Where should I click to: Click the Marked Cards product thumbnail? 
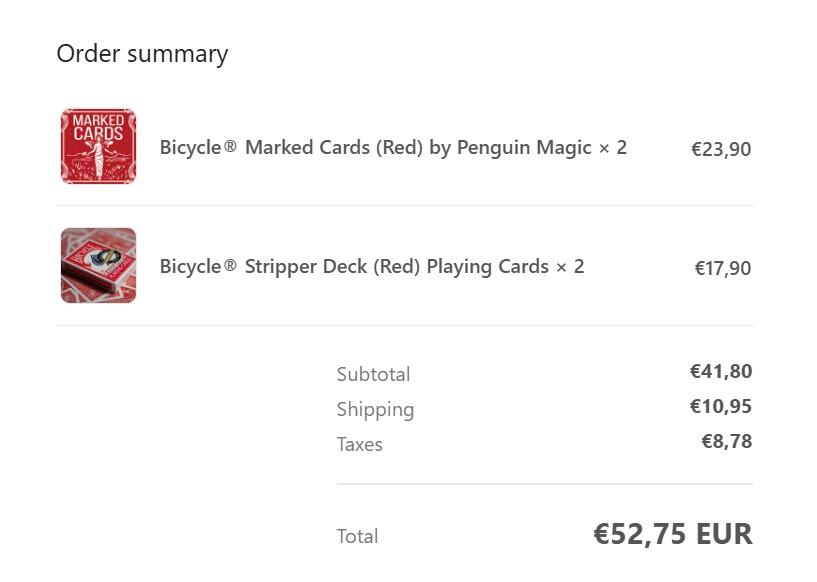pos(98,146)
